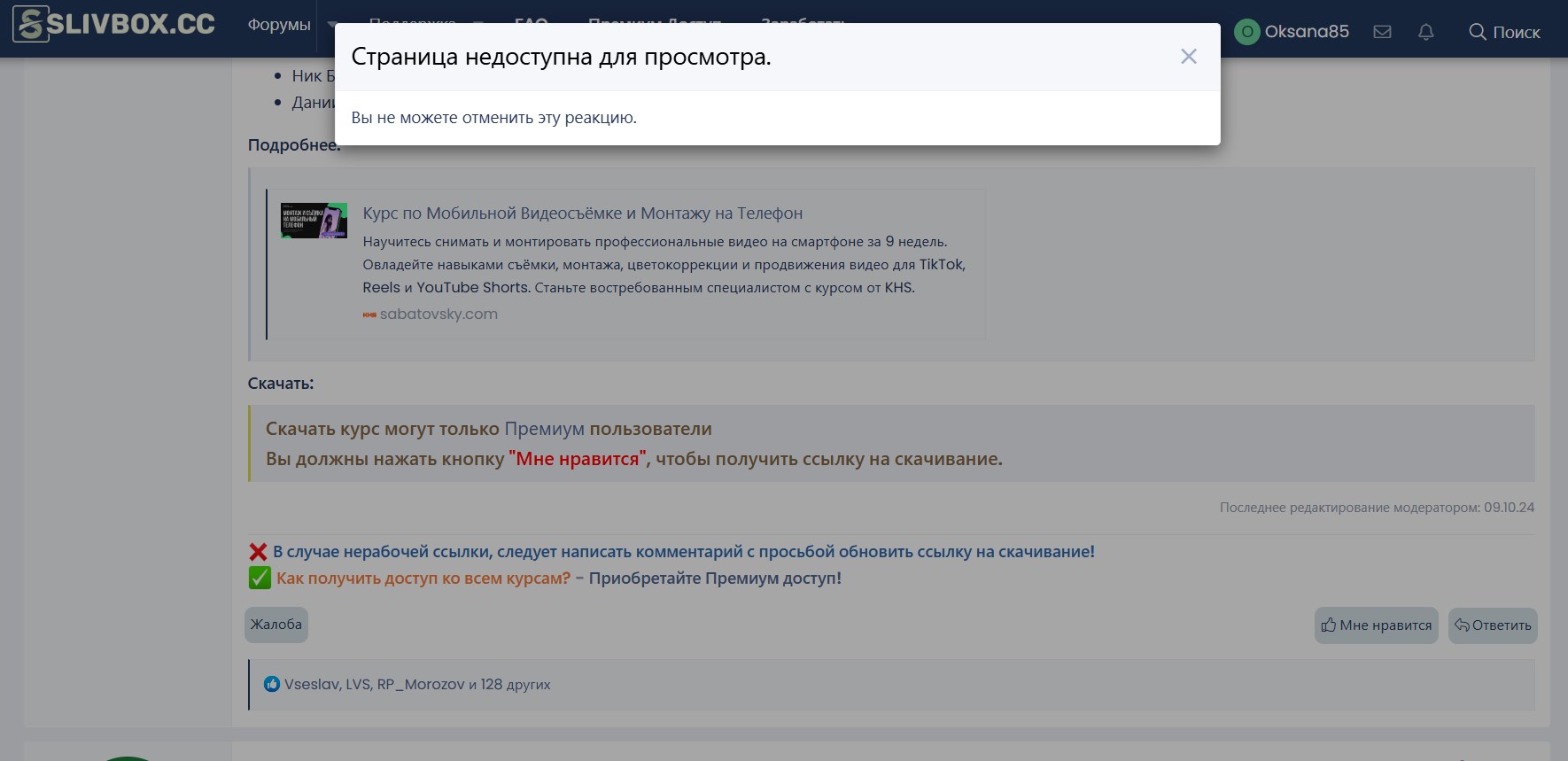Open the notifications bell
Image resolution: width=1568 pixels, height=761 pixels.
(x=1425, y=32)
